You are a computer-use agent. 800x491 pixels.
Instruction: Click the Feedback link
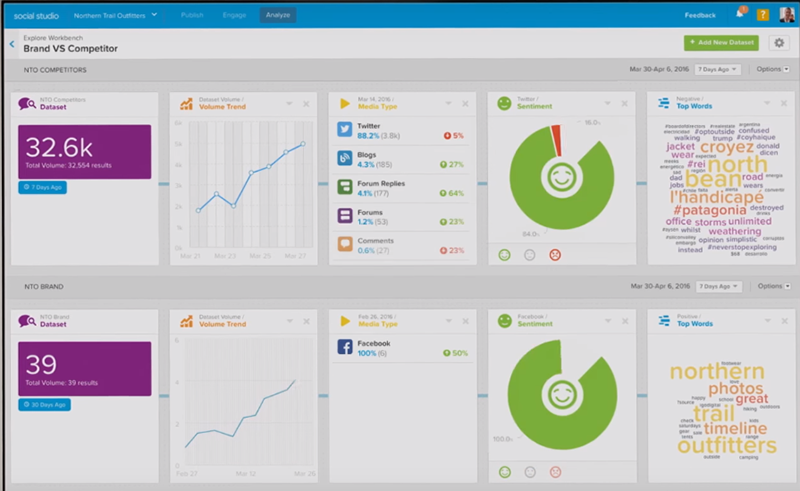tap(700, 15)
